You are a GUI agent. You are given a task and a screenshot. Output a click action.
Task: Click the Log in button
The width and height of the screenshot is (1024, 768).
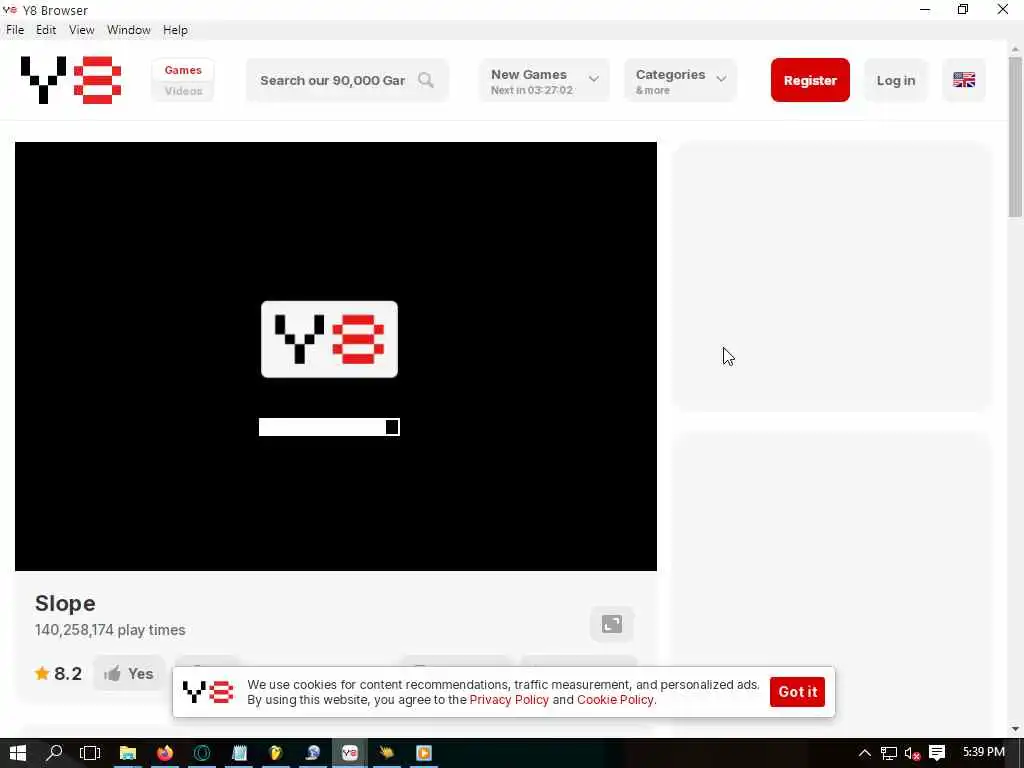pyautogui.click(x=895, y=80)
